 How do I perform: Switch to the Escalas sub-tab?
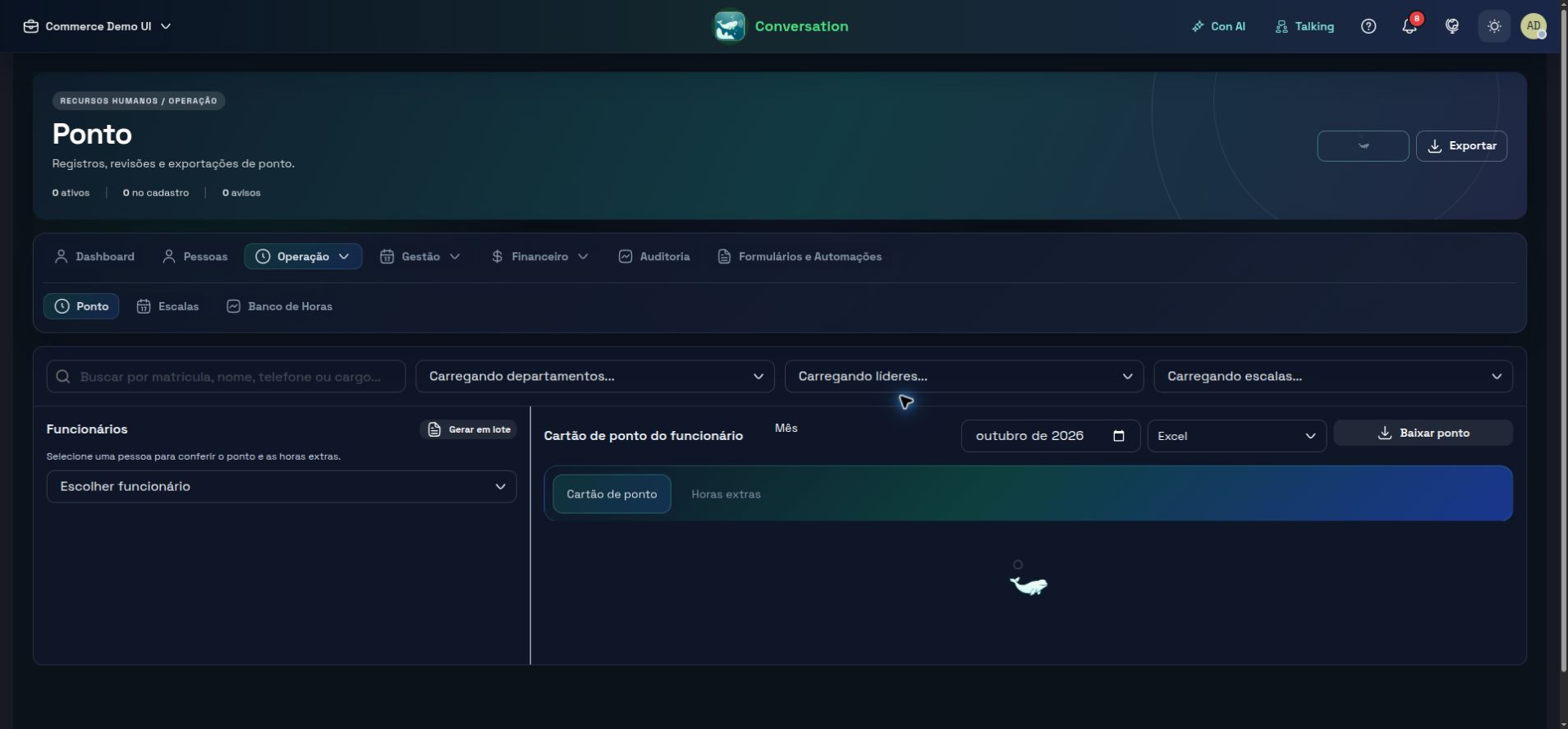pos(167,306)
